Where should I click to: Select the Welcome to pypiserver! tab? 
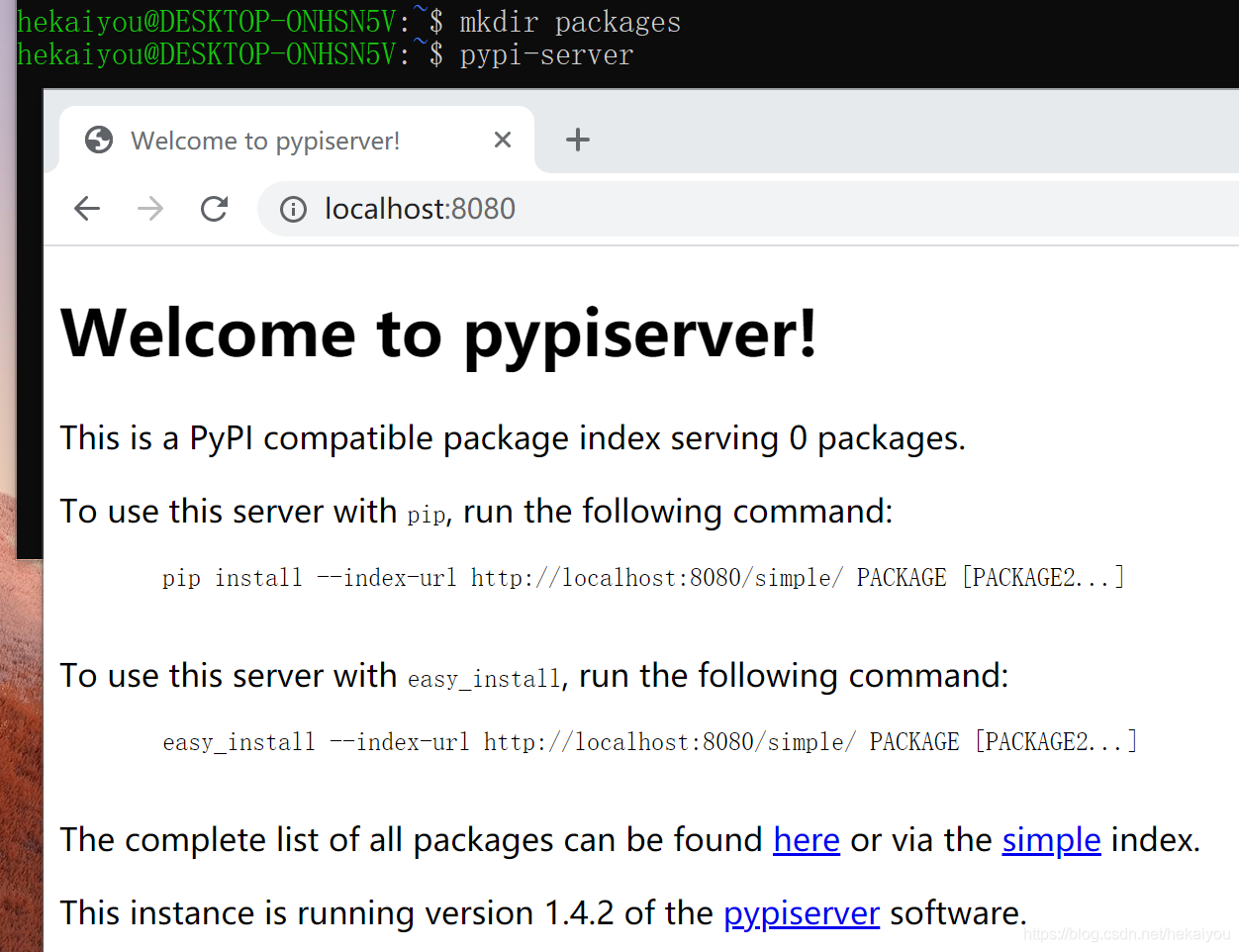(x=297, y=140)
